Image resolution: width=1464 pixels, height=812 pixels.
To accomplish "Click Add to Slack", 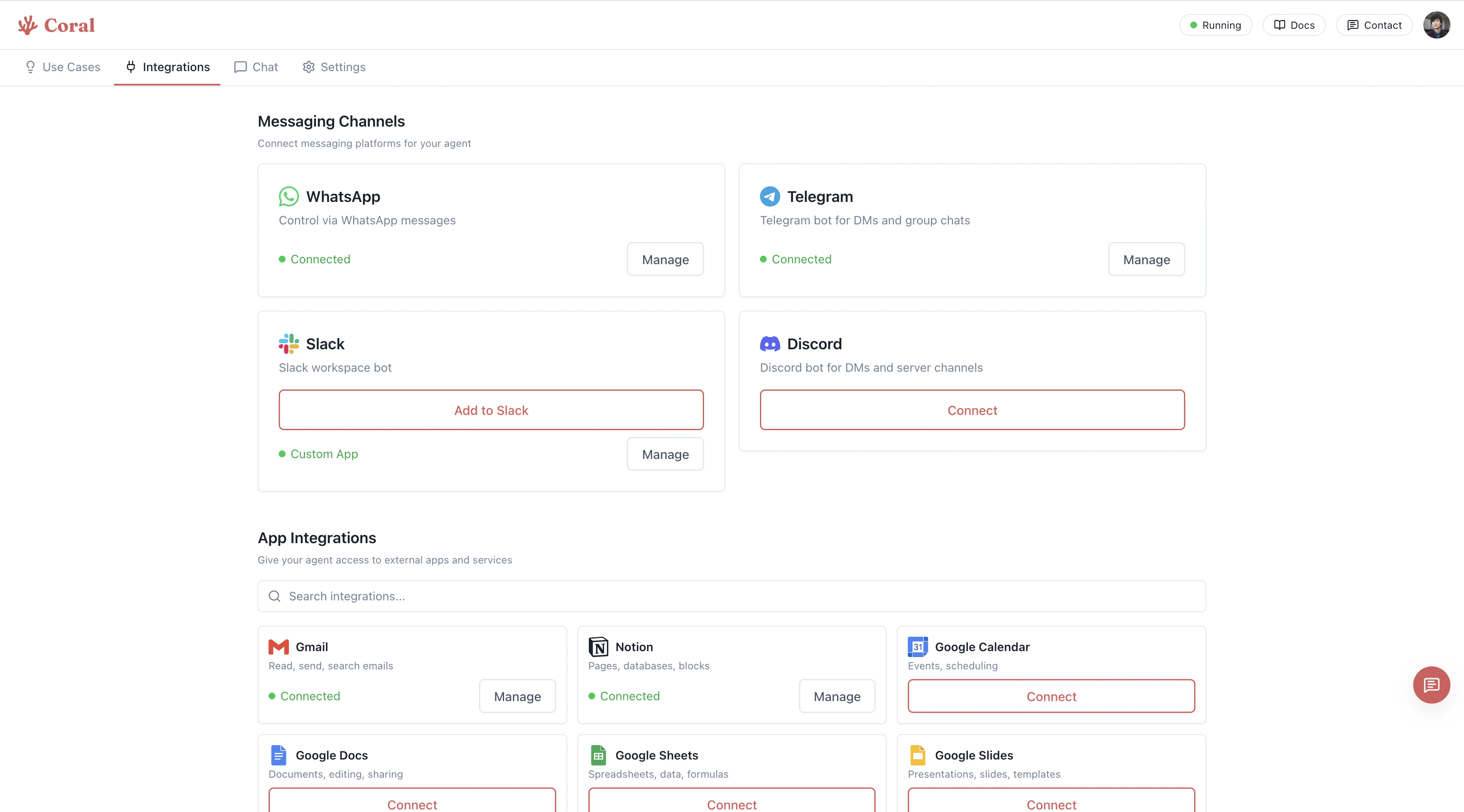I will [491, 410].
